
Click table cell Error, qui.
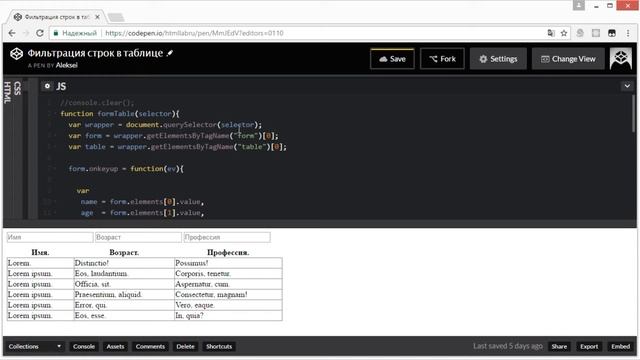tap(124, 305)
